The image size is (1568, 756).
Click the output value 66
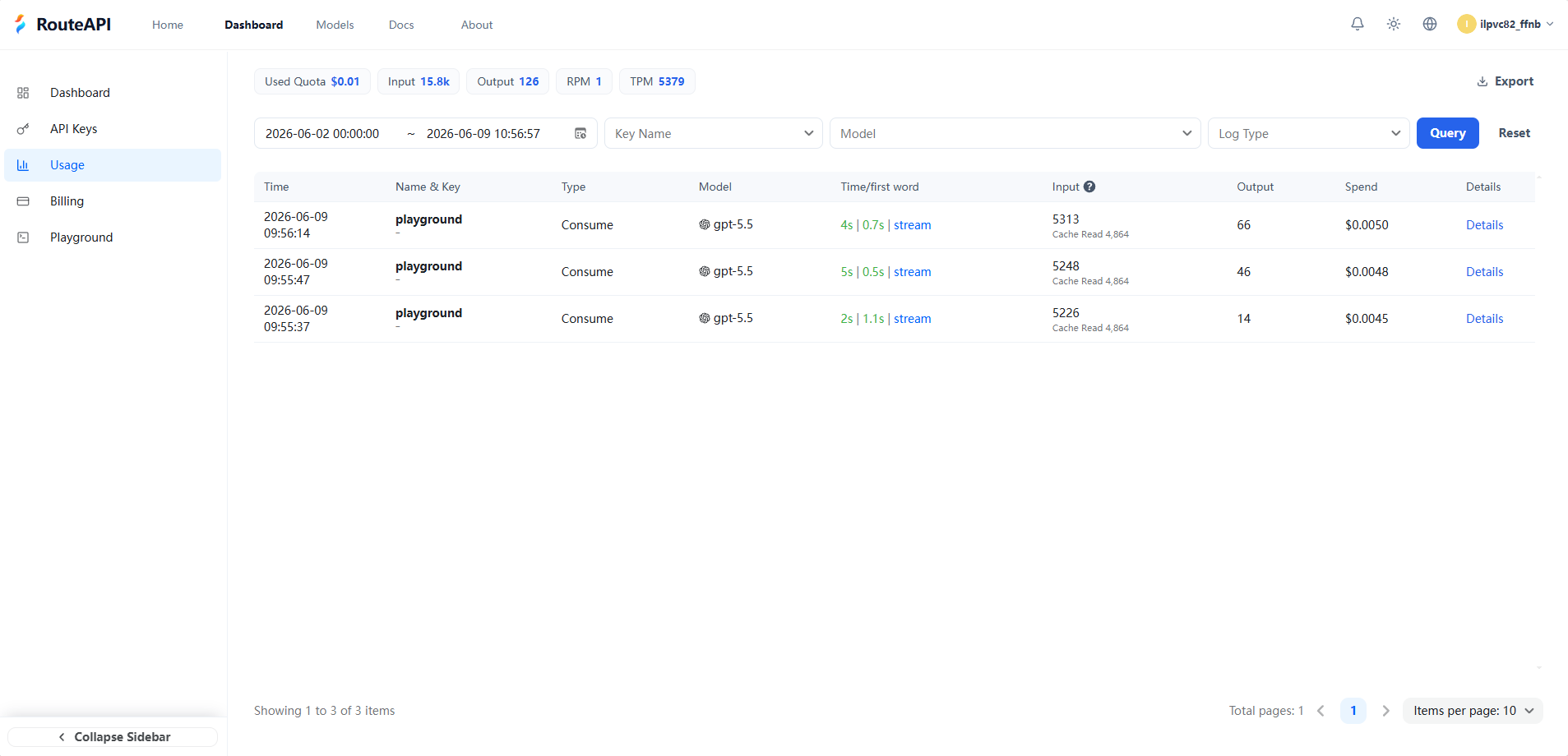[1243, 225]
